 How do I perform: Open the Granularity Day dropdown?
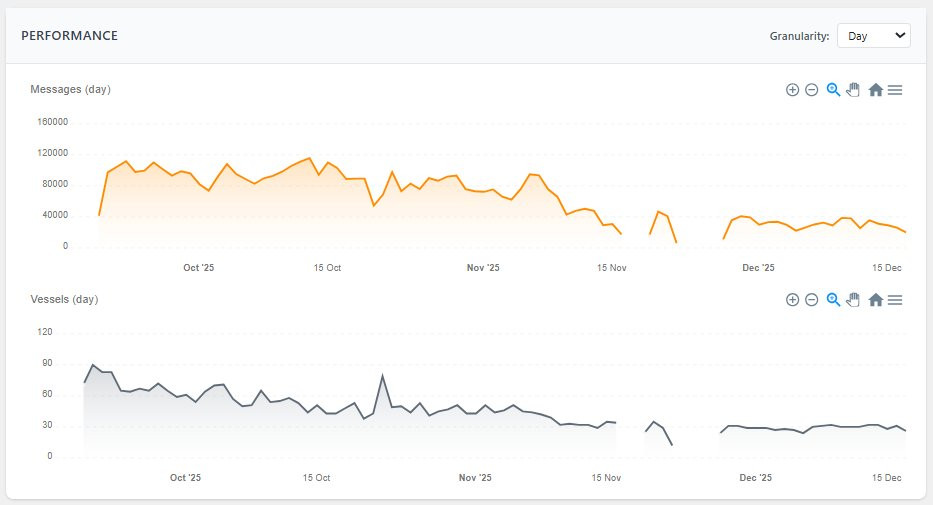[873, 36]
